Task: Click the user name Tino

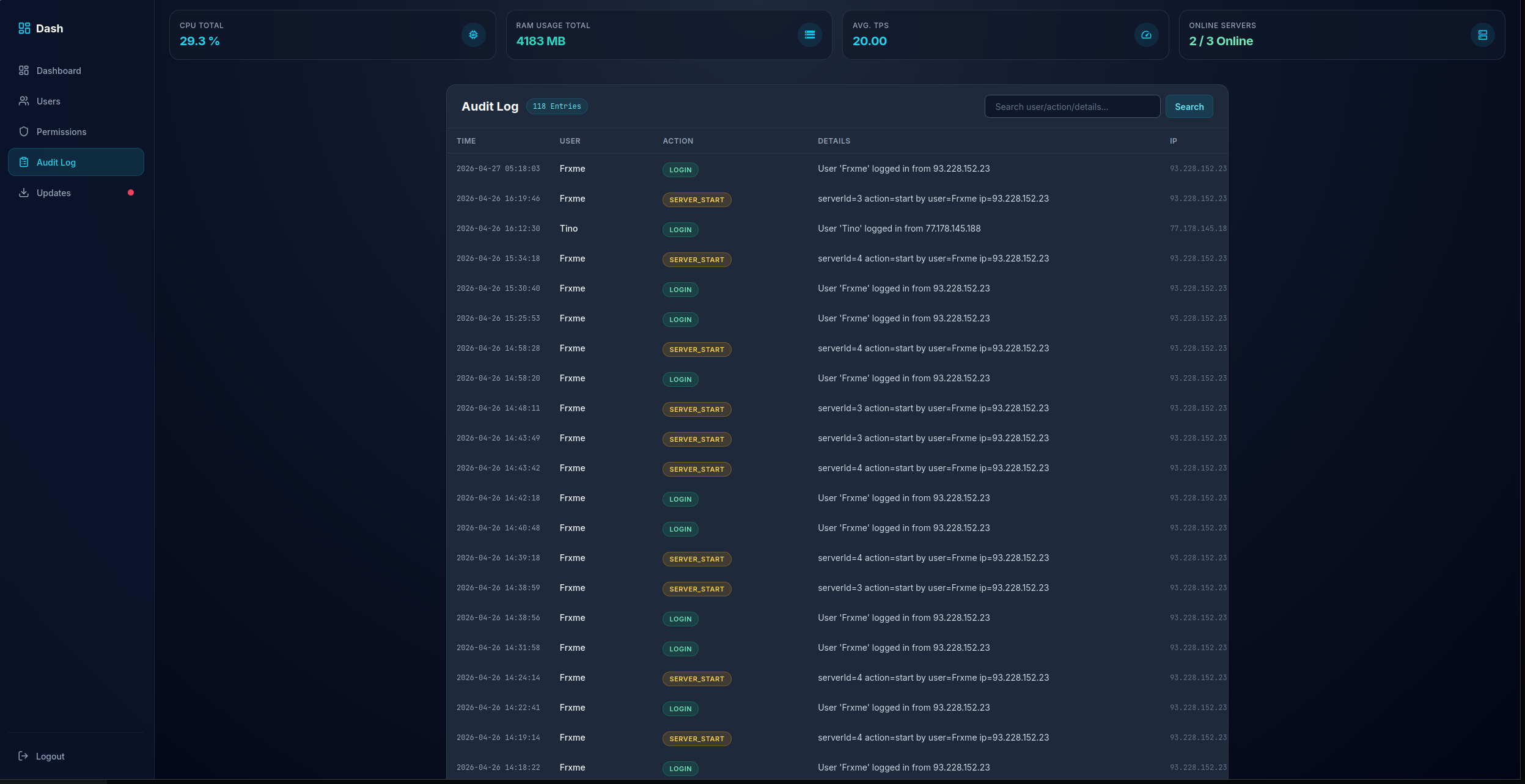Action: click(569, 229)
